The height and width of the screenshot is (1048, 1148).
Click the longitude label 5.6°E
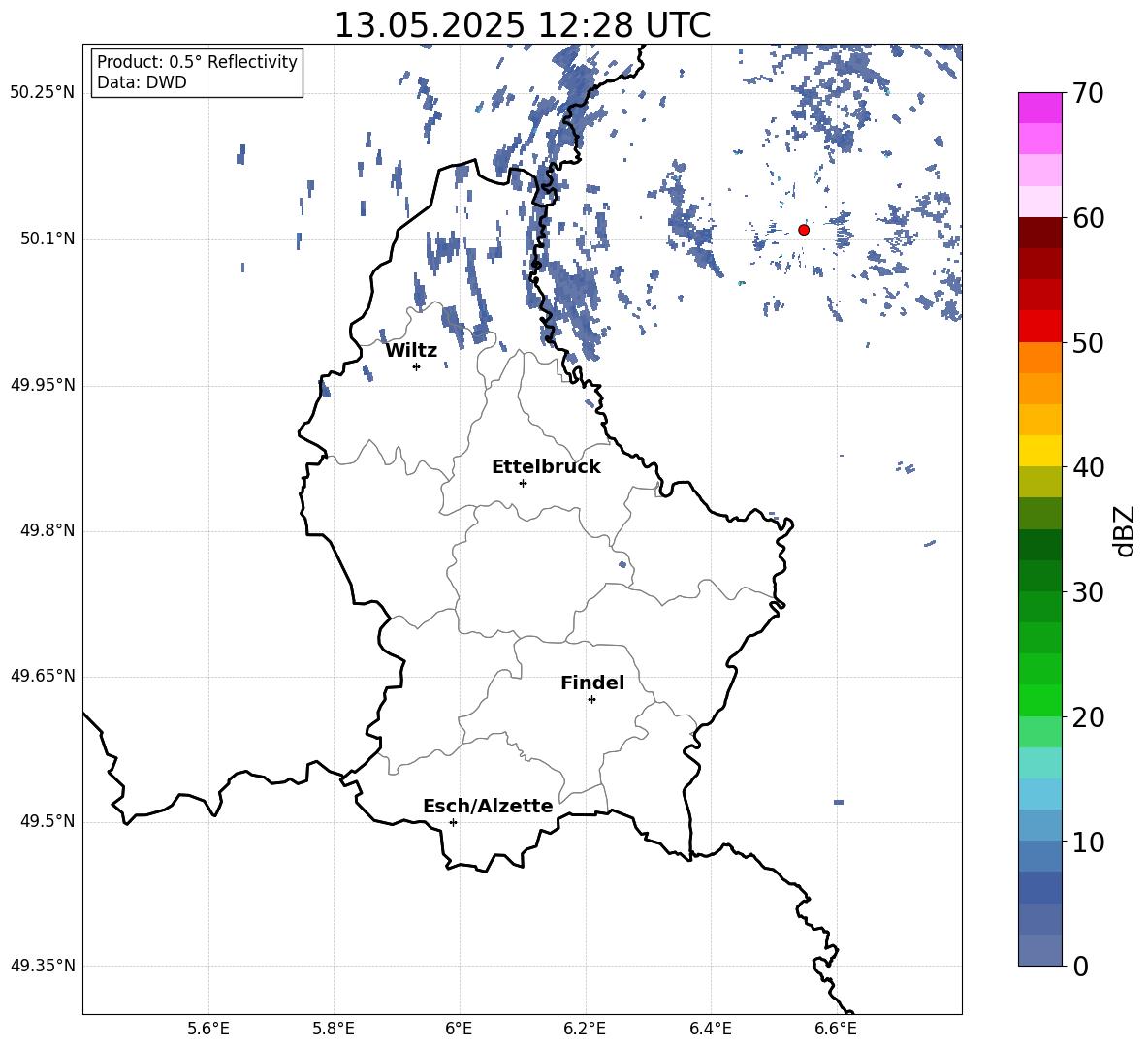coord(208,1029)
